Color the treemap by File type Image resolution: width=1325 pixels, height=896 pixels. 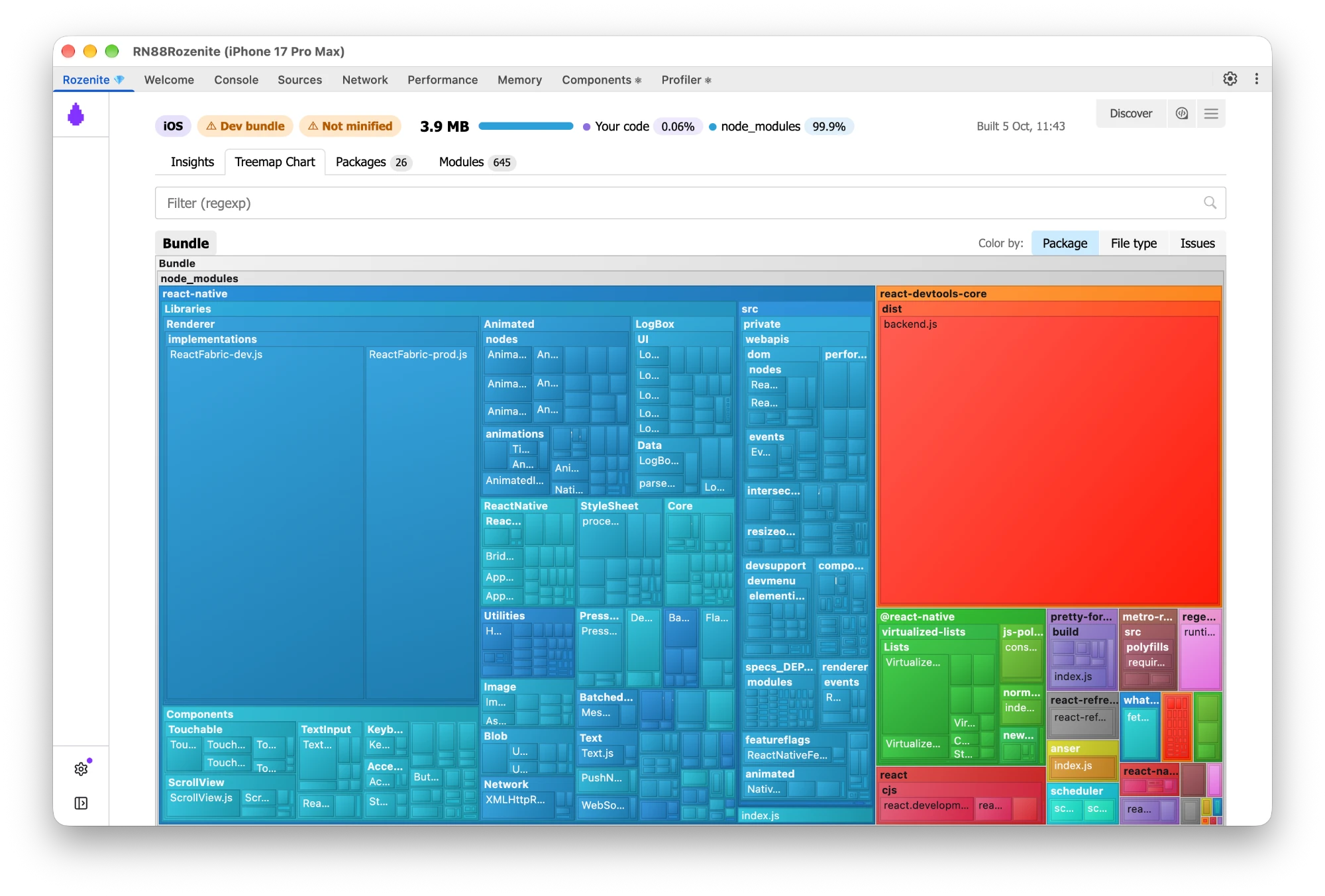tap(1134, 243)
